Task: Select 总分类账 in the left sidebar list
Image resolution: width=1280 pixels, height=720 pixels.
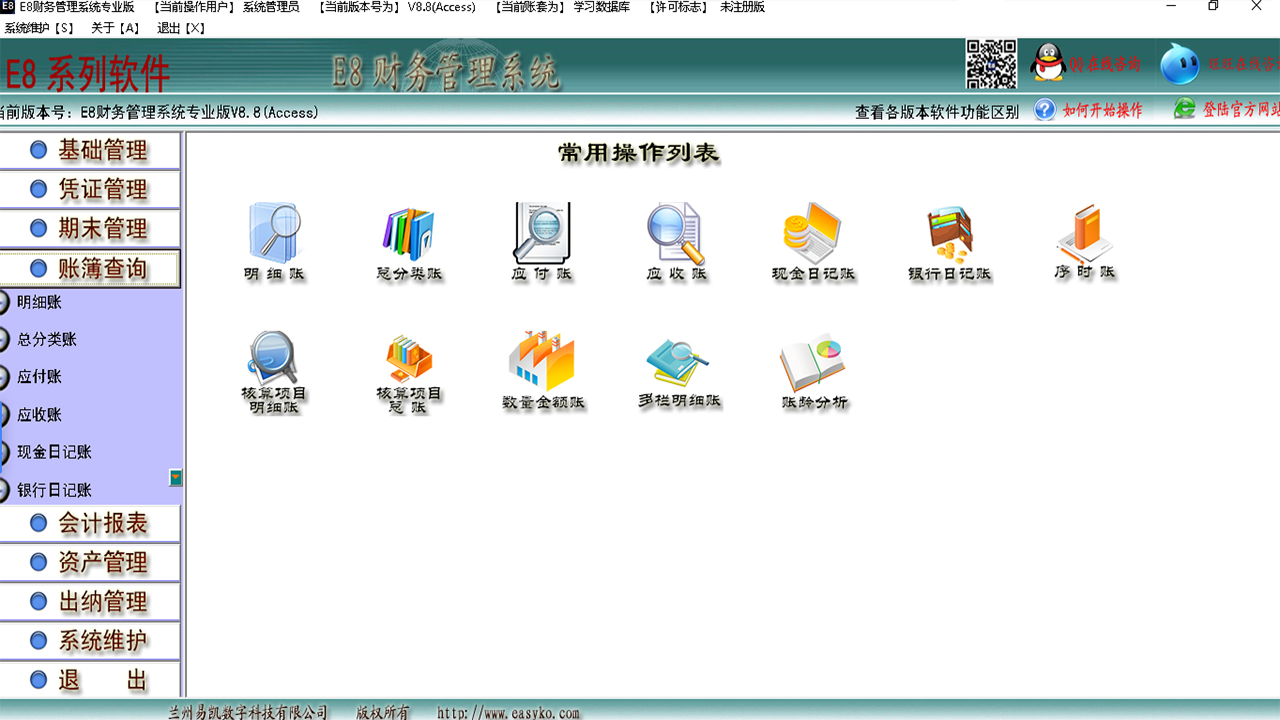Action: 50,339
